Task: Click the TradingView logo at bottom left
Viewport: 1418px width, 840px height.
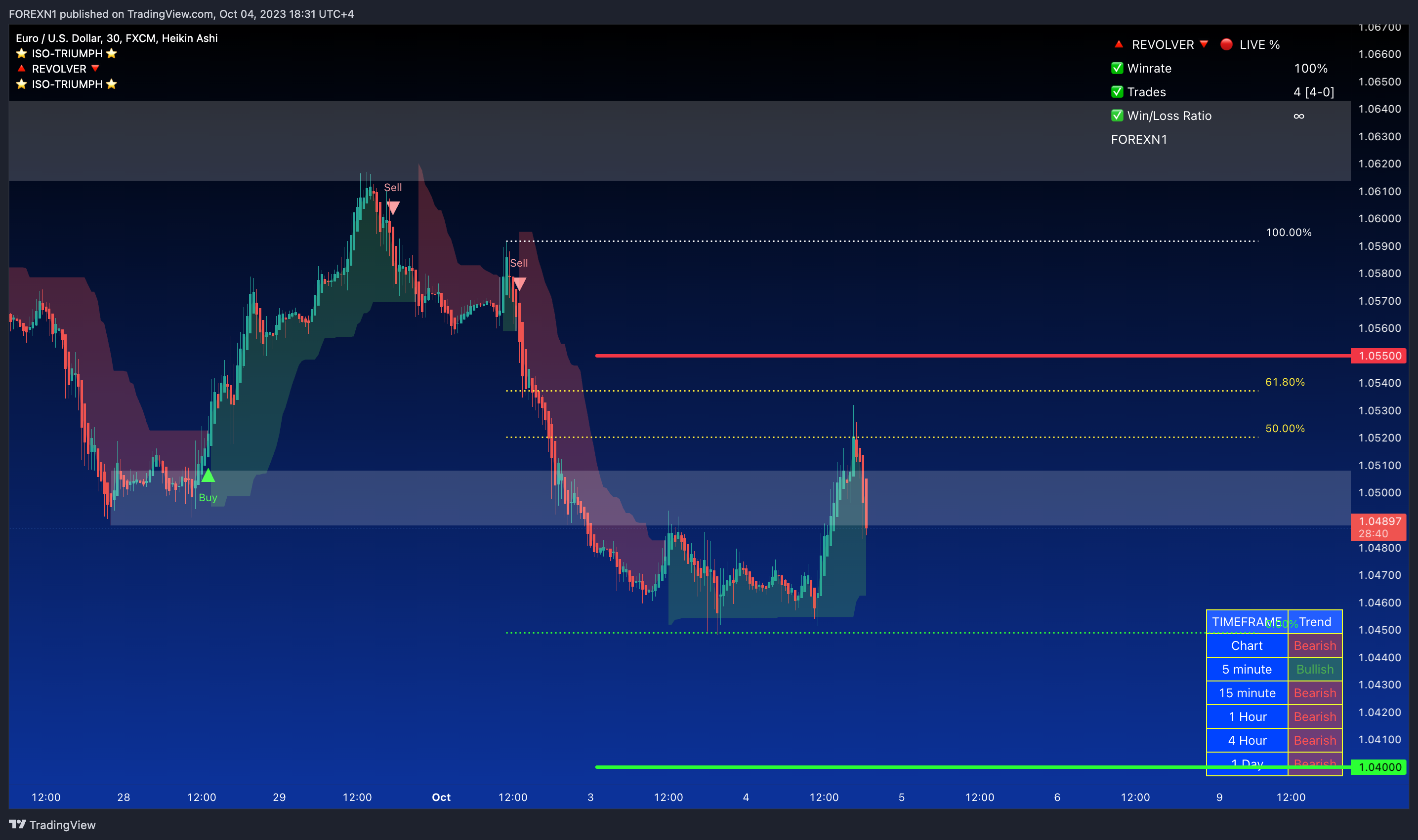Action: tap(52, 825)
